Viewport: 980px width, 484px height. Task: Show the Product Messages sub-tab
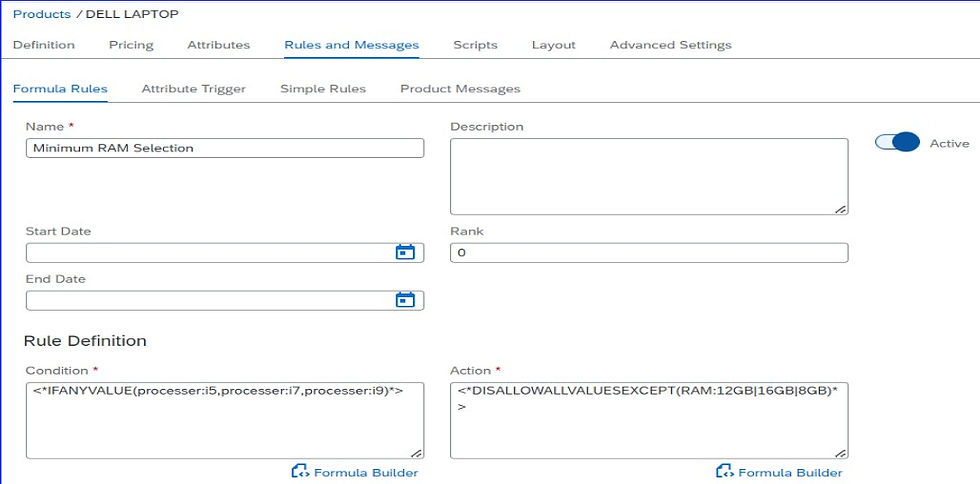pyautogui.click(x=460, y=89)
